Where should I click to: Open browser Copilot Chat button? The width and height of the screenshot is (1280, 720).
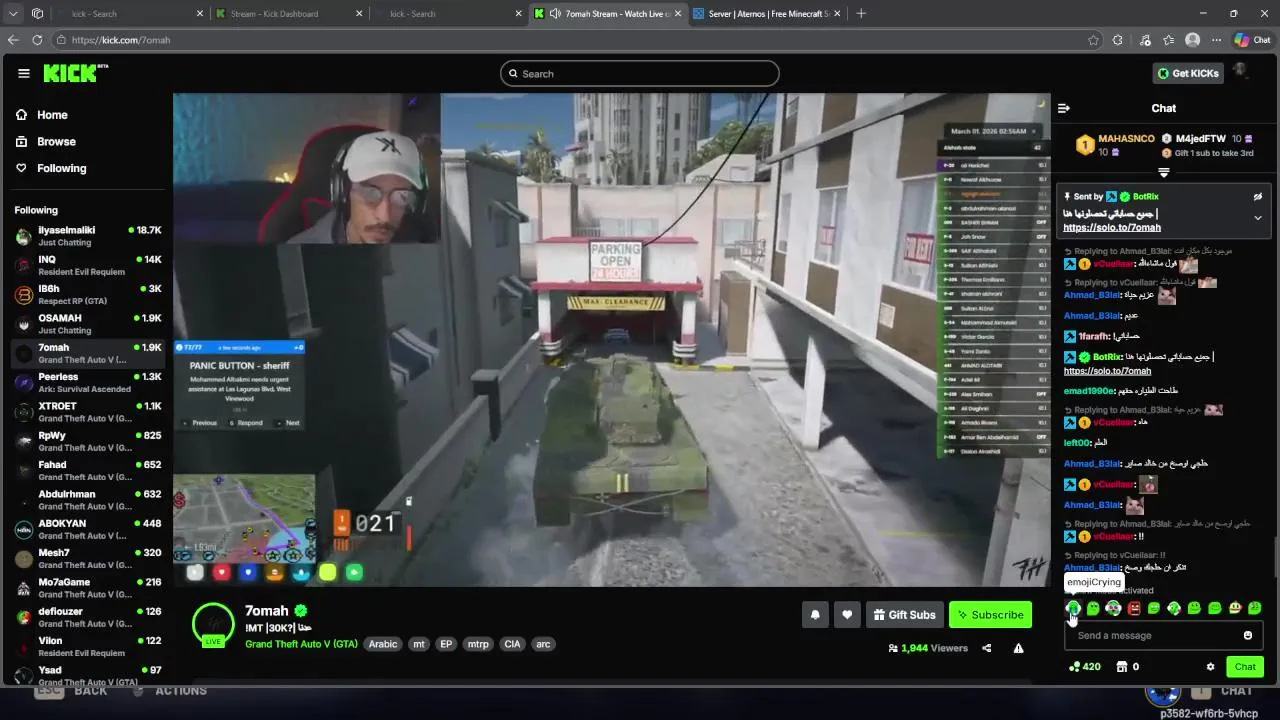coord(1252,40)
